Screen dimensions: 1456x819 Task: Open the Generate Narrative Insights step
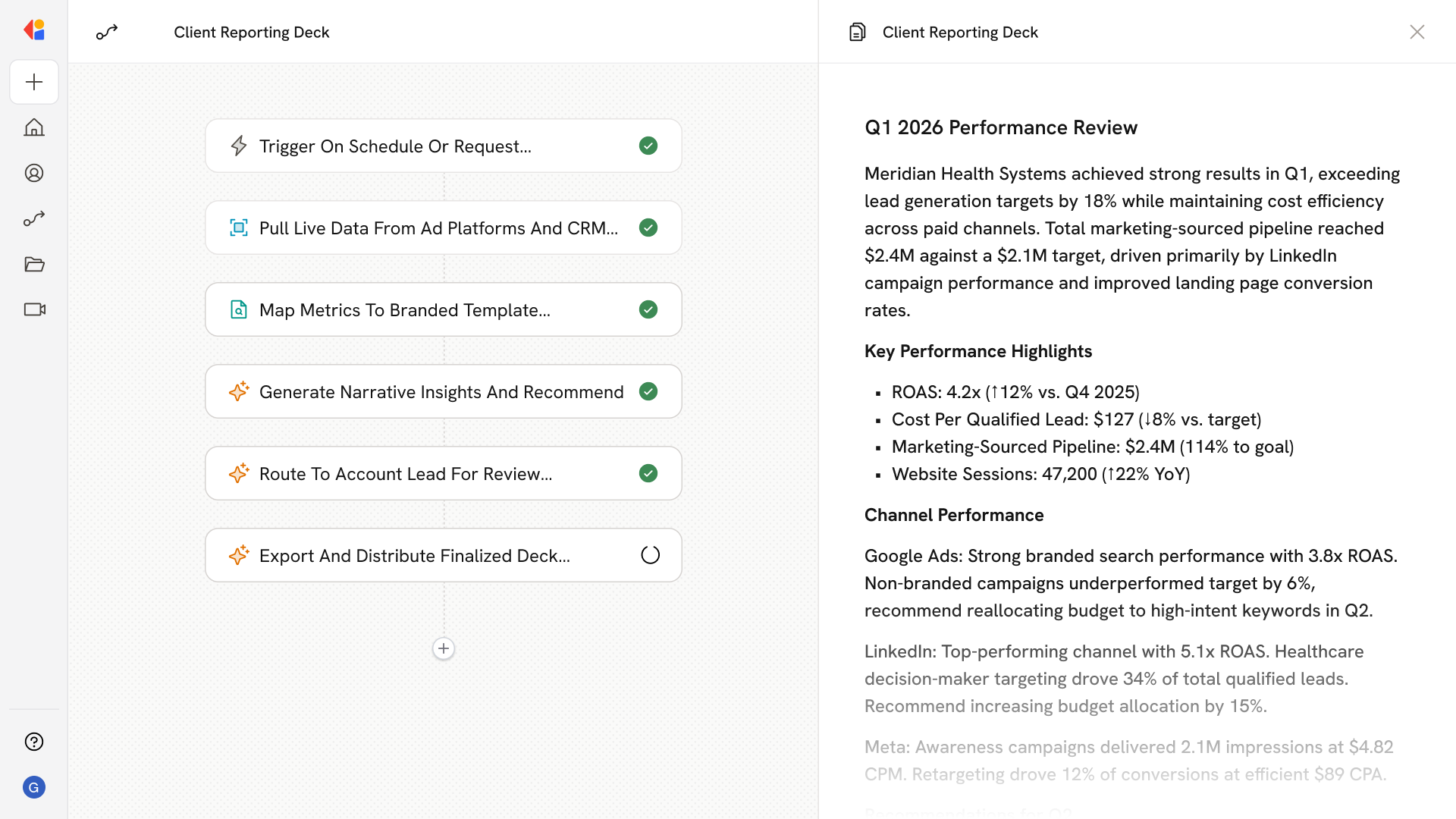coord(443,391)
